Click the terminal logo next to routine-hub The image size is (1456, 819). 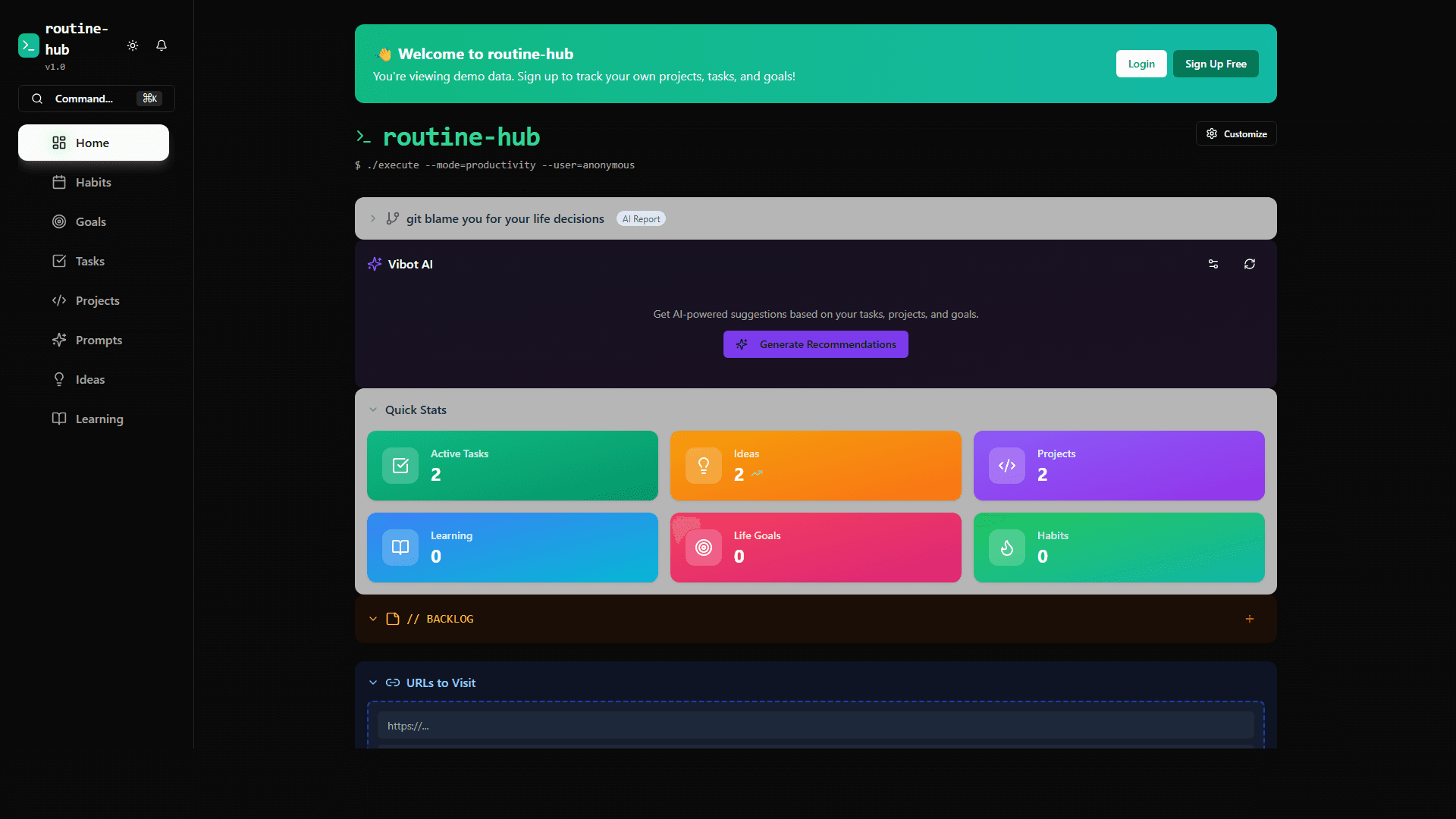point(28,45)
